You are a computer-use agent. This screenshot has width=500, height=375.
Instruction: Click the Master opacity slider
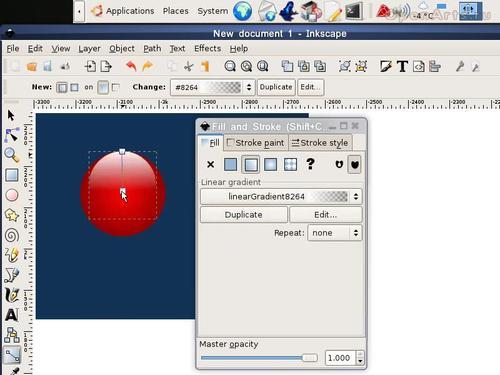click(259, 358)
